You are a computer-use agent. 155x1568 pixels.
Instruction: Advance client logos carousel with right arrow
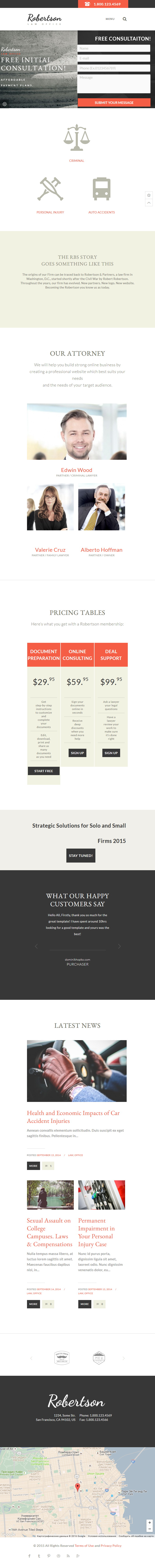click(x=123, y=1357)
